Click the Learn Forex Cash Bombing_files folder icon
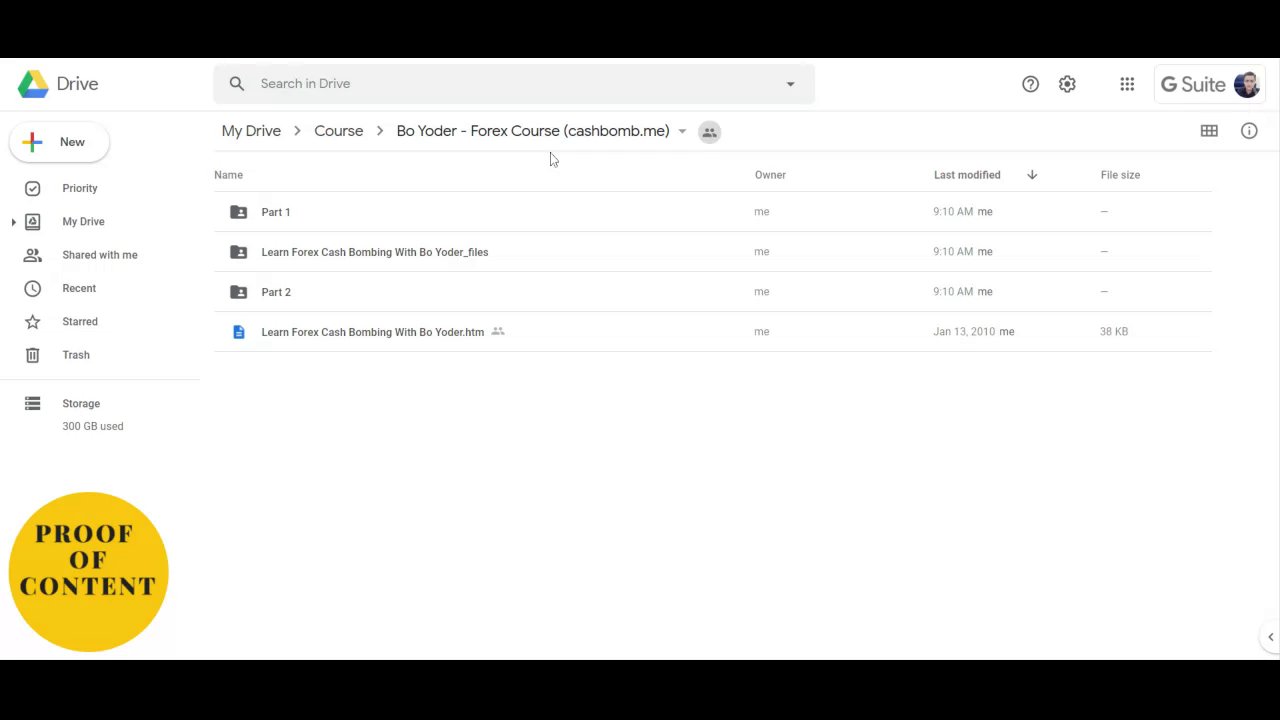This screenshot has width=1280, height=720. tap(238, 252)
